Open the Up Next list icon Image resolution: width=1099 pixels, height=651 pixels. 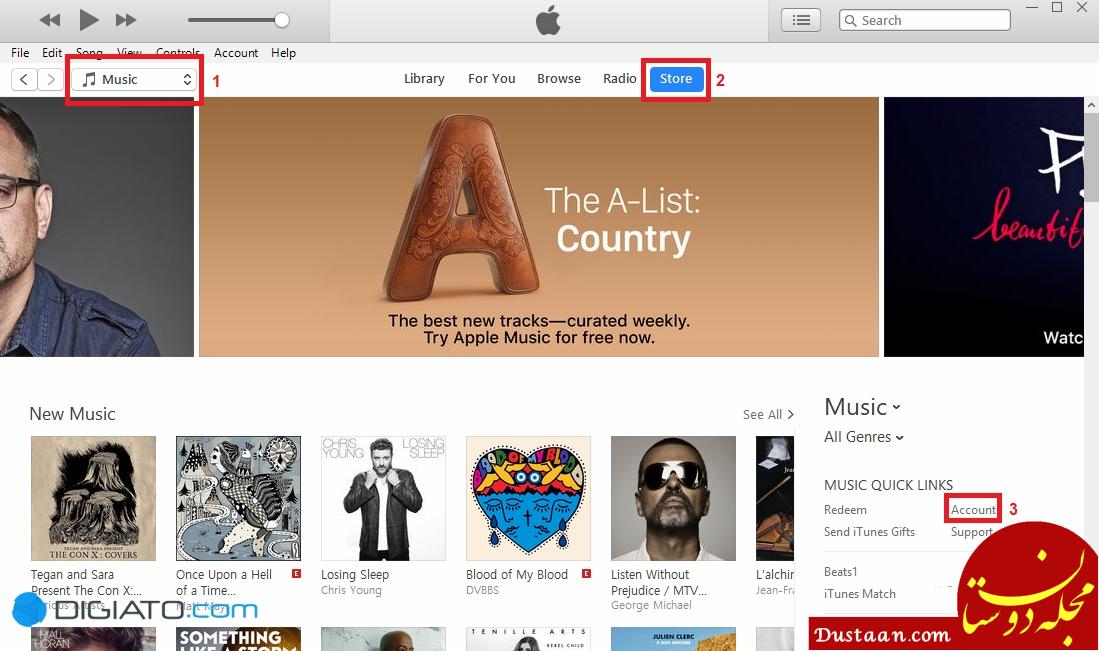pyautogui.click(x=800, y=20)
